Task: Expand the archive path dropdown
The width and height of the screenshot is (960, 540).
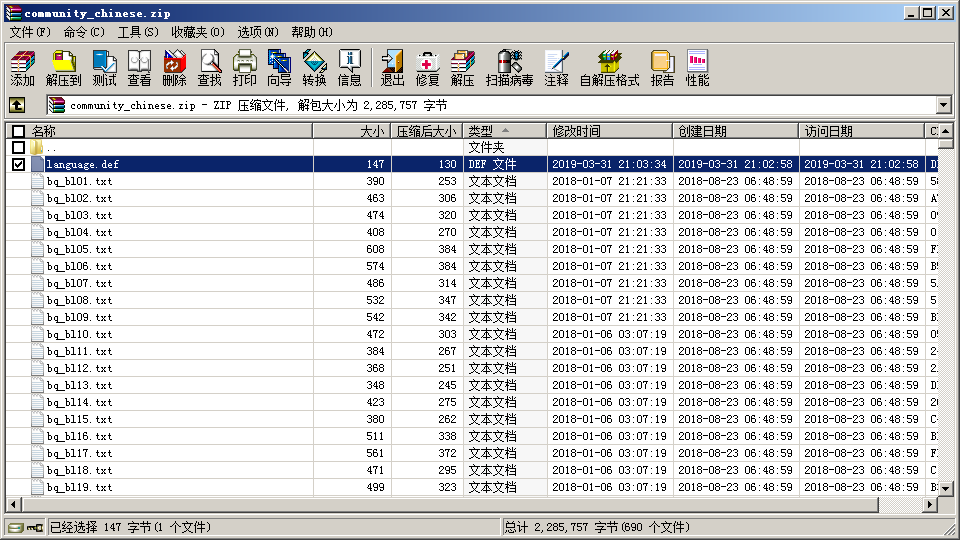Action: point(943,105)
